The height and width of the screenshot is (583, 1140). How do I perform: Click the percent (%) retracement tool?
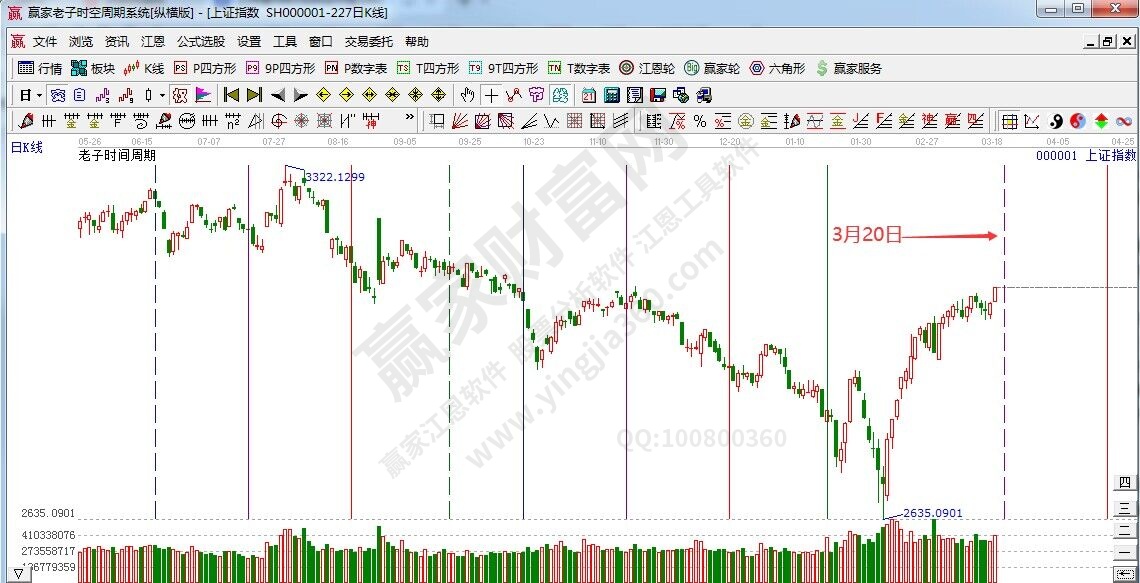click(699, 121)
